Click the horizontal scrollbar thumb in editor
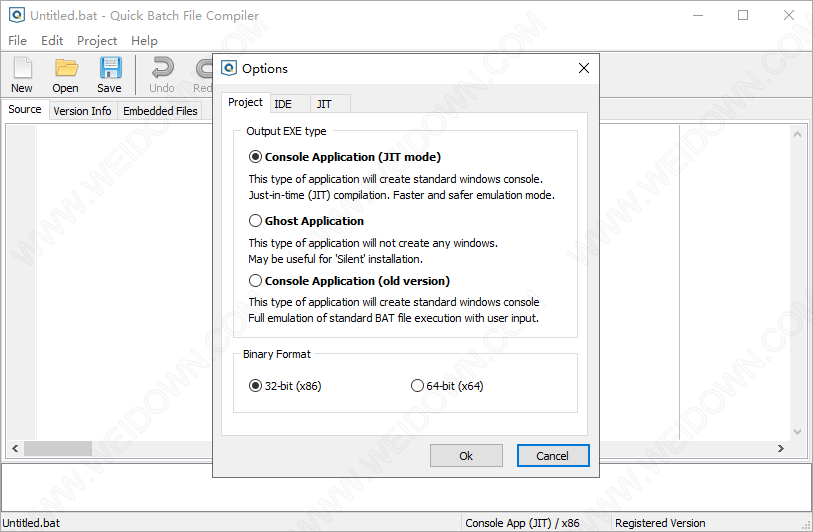This screenshot has width=813, height=532. [x=58, y=448]
